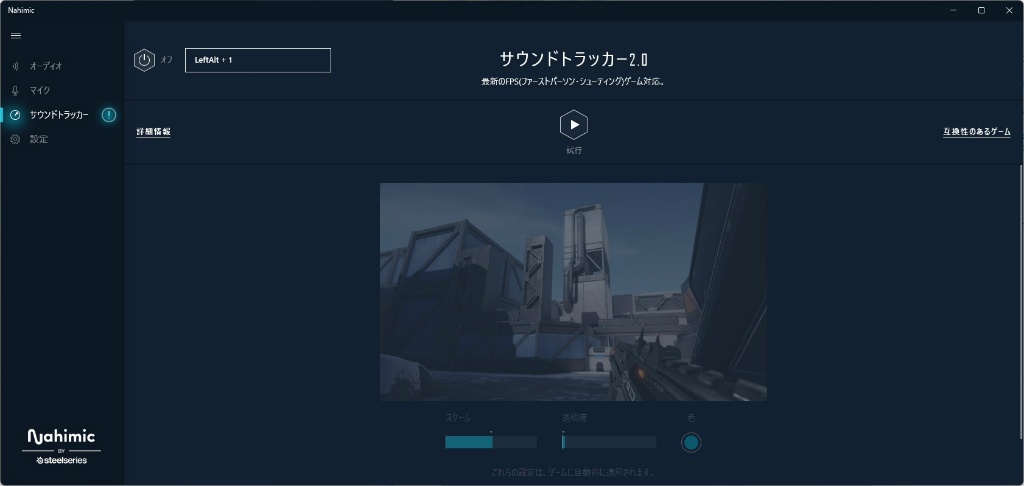This screenshot has width=1024, height=486.
Task: Click the 最新のFPS description text
Action: click(574, 82)
